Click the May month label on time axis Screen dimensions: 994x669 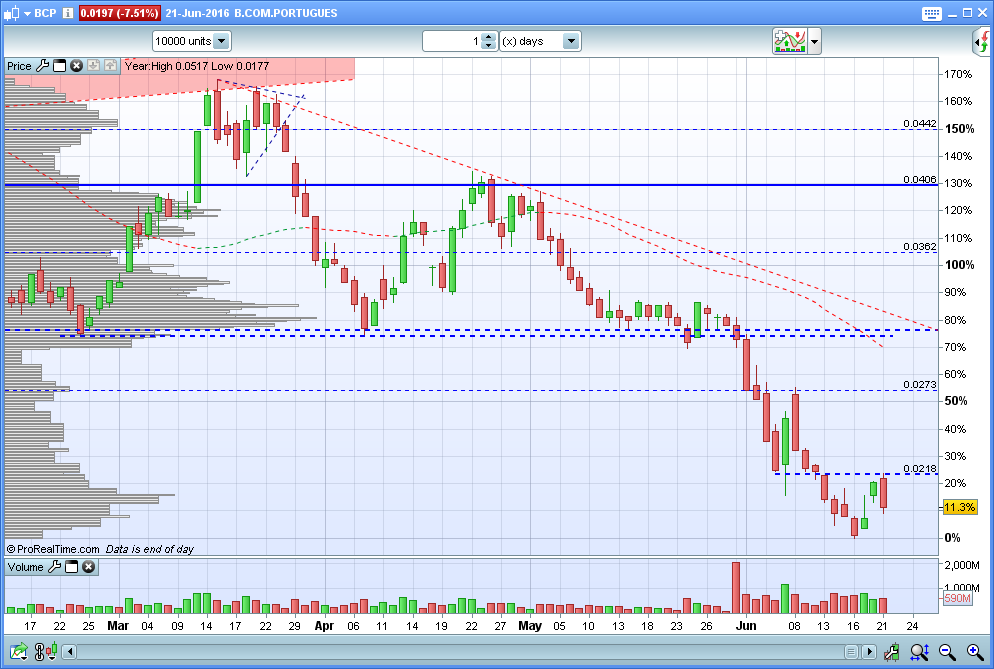[x=530, y=626]
